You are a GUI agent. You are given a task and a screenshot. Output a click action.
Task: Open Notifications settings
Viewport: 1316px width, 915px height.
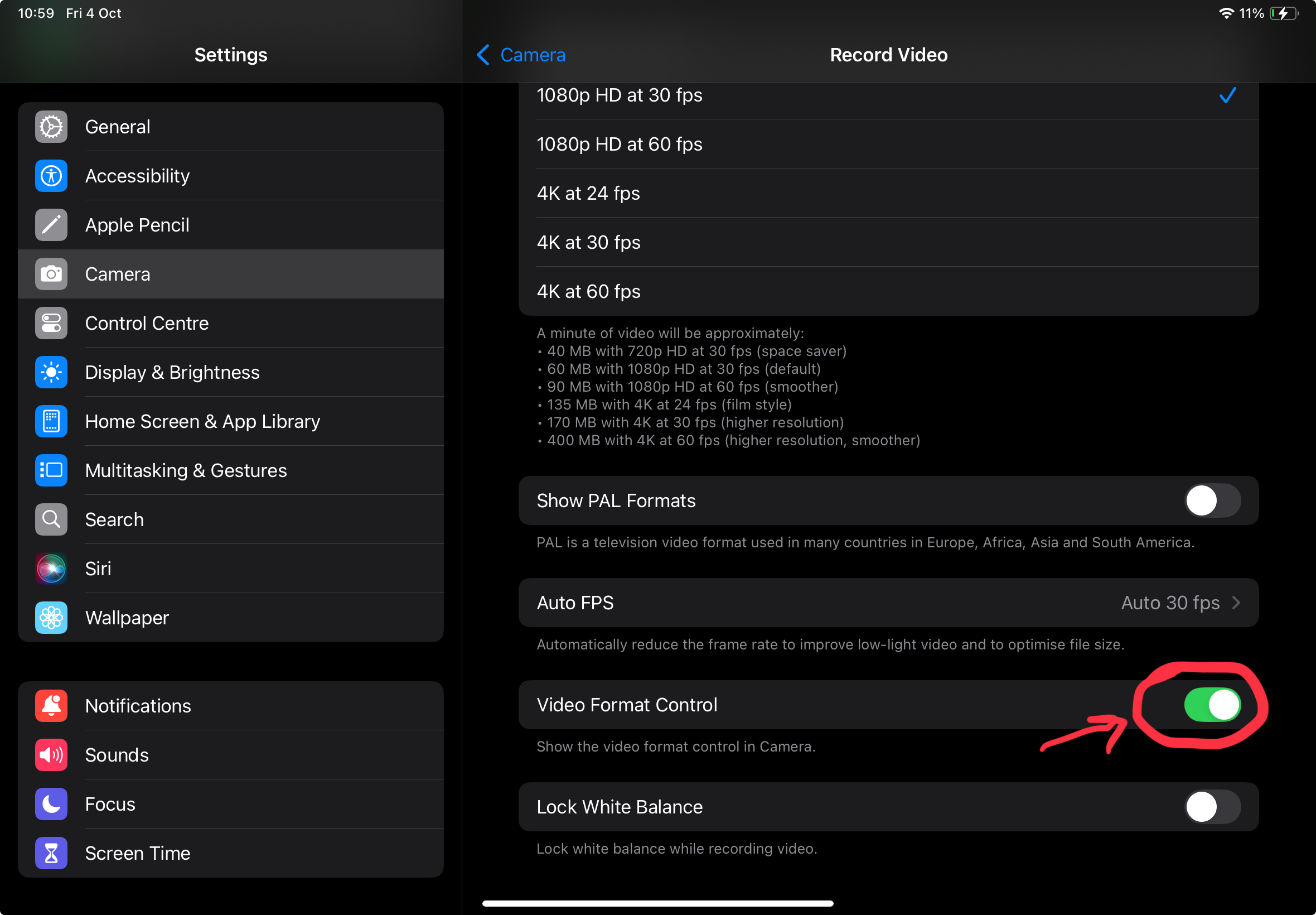coord(231,706)
